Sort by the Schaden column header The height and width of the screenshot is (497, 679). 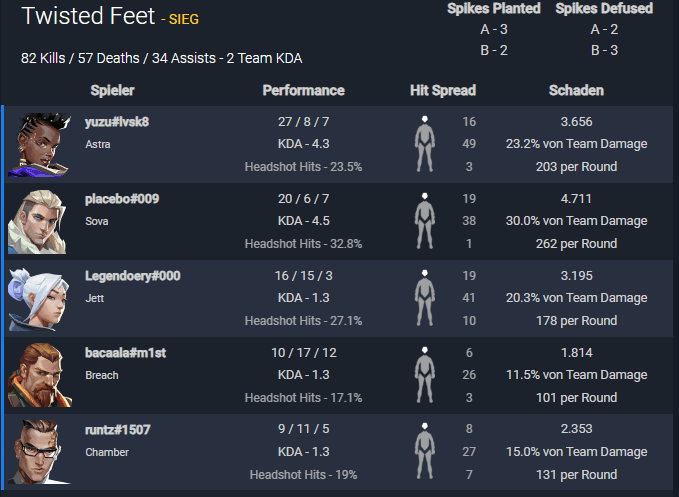(576, 90)
